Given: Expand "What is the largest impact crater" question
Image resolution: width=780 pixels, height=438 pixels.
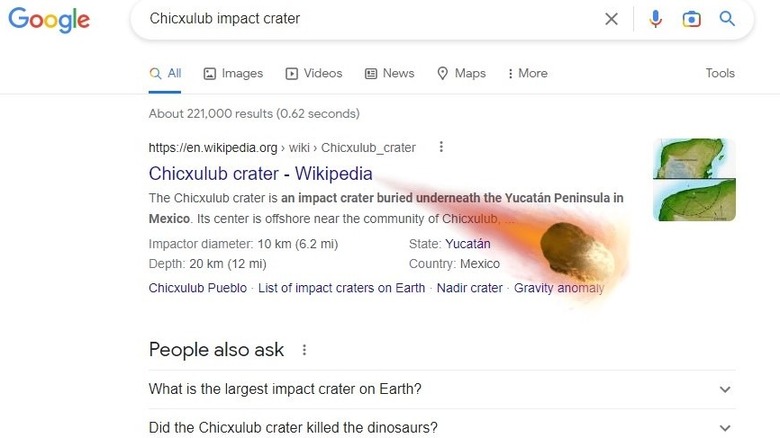Looking at the screenshot, I should point(725,390).
